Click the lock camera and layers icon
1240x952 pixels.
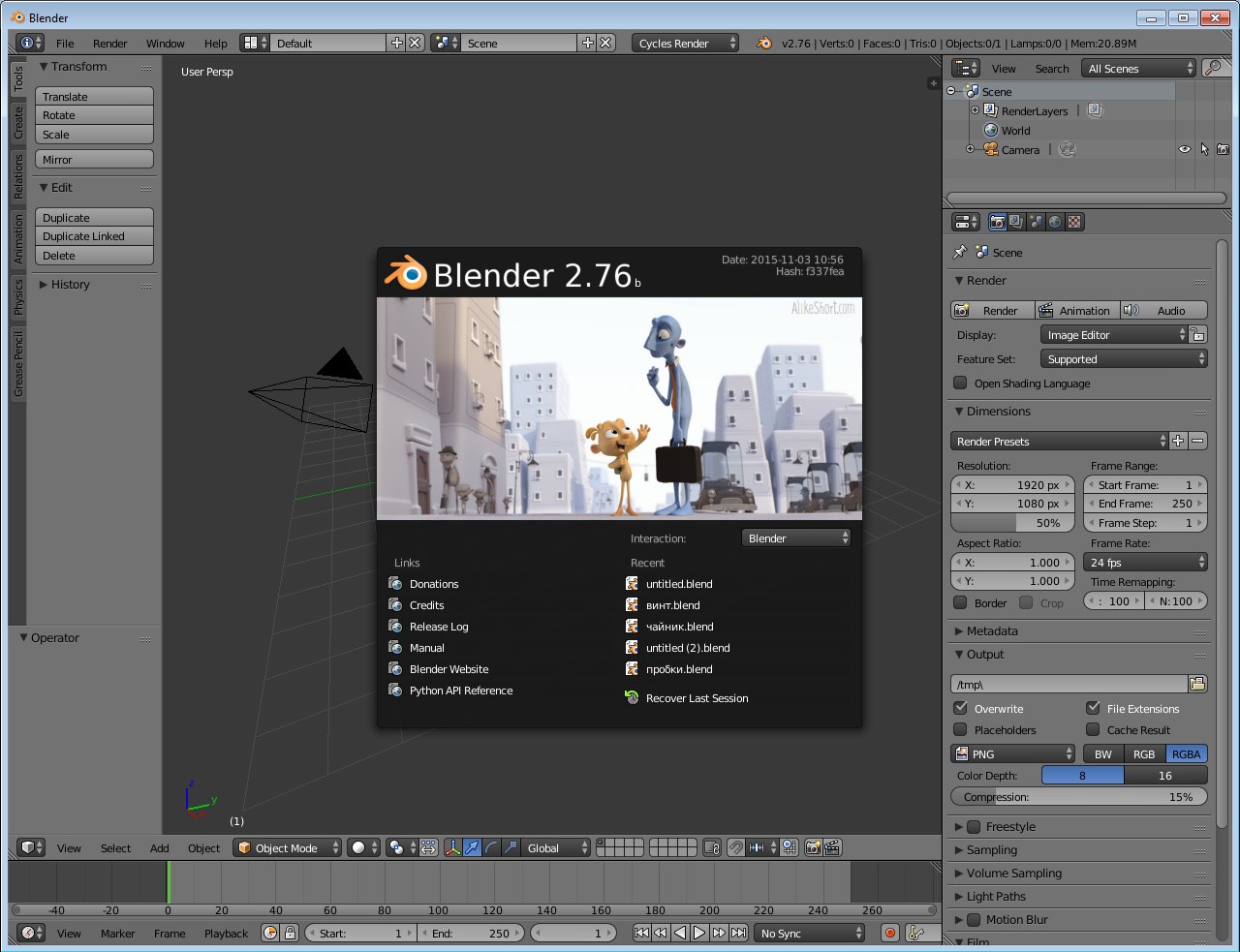(x=712, y=847)
